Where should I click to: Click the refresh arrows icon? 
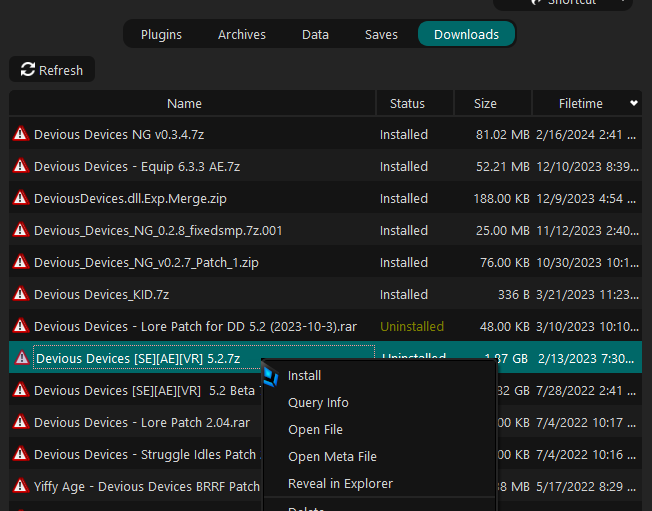[x=28, y=69]
